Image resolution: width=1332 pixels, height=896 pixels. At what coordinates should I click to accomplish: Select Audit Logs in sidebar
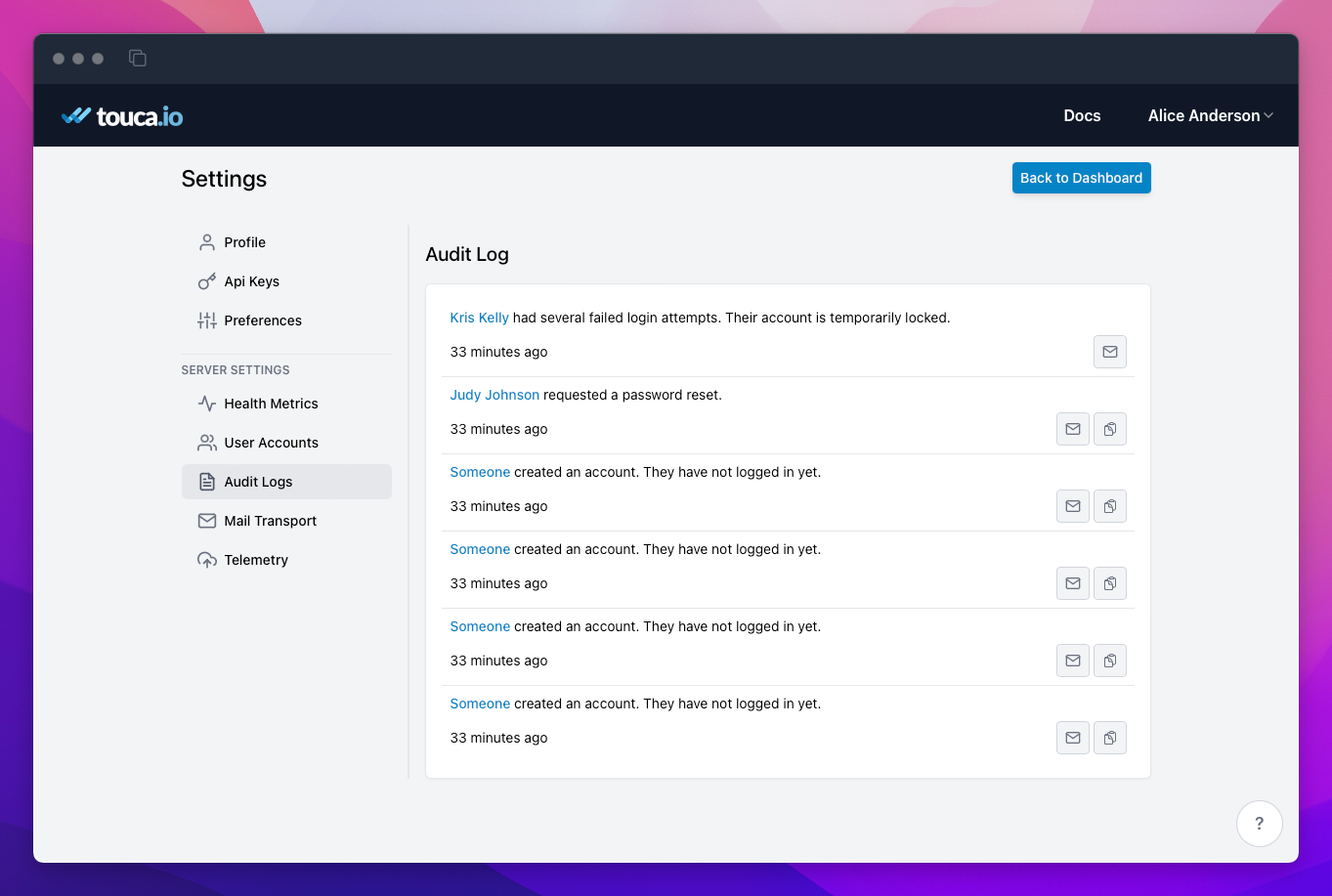[x=286, y=482]
